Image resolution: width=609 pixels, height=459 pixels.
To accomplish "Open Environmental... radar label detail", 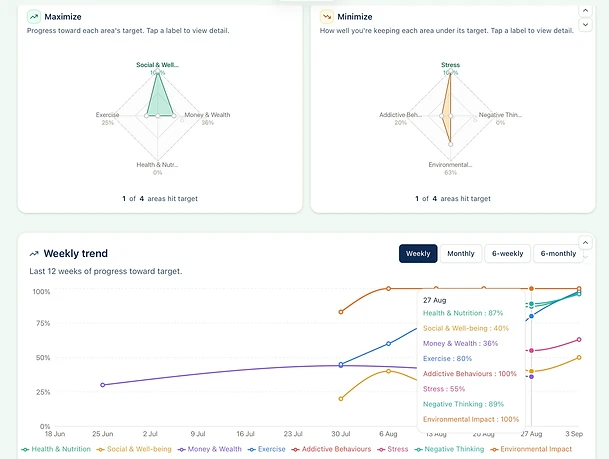I will coord(451,165).
